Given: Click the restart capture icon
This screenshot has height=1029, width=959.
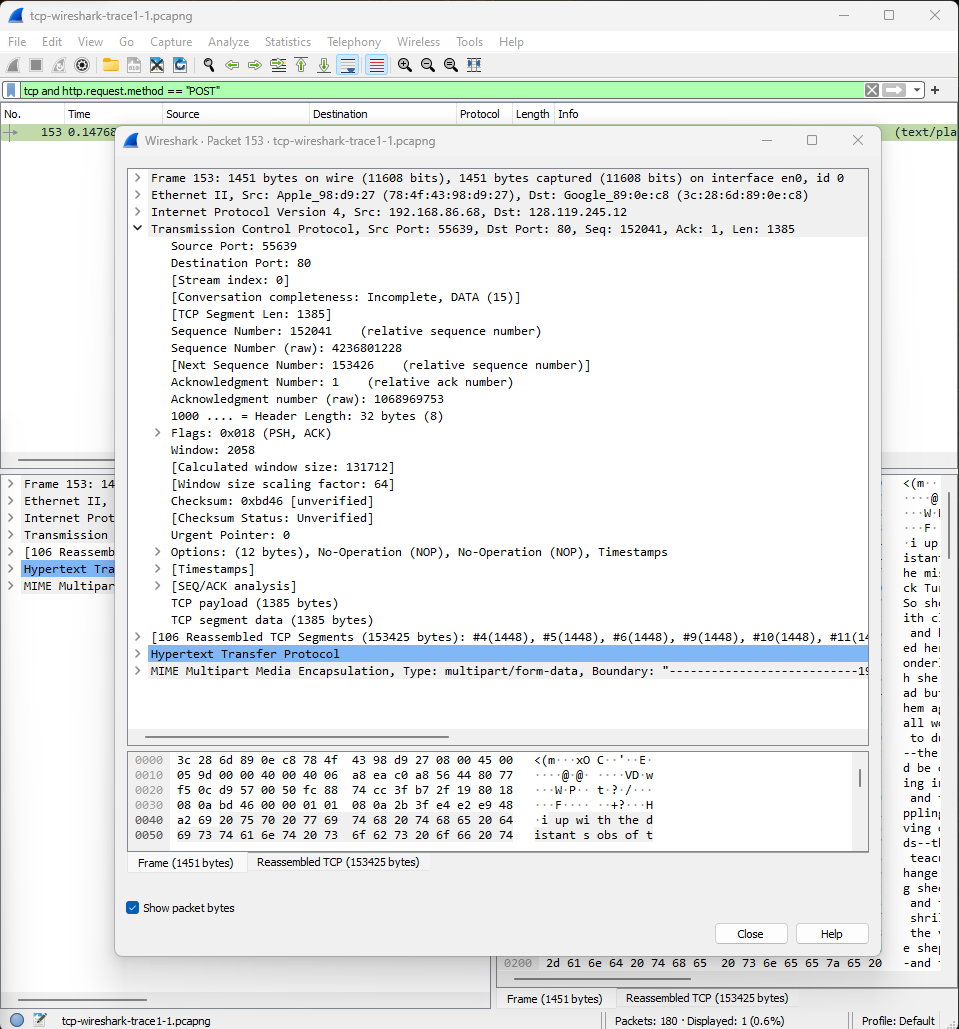Looking at the screenshot, I should coord(59,65).
